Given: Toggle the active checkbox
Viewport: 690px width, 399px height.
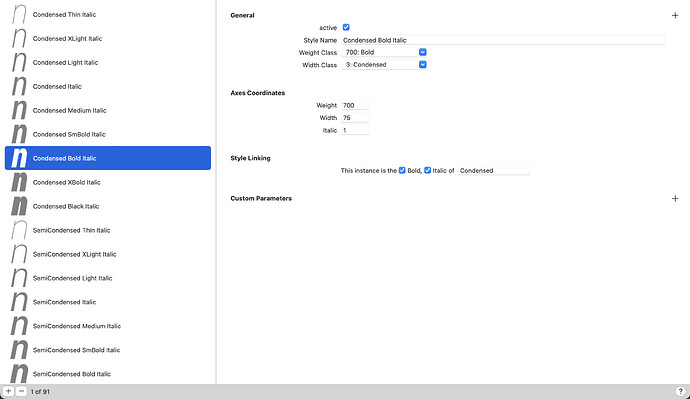Looking at the screenshot, I should pos(346,27).
